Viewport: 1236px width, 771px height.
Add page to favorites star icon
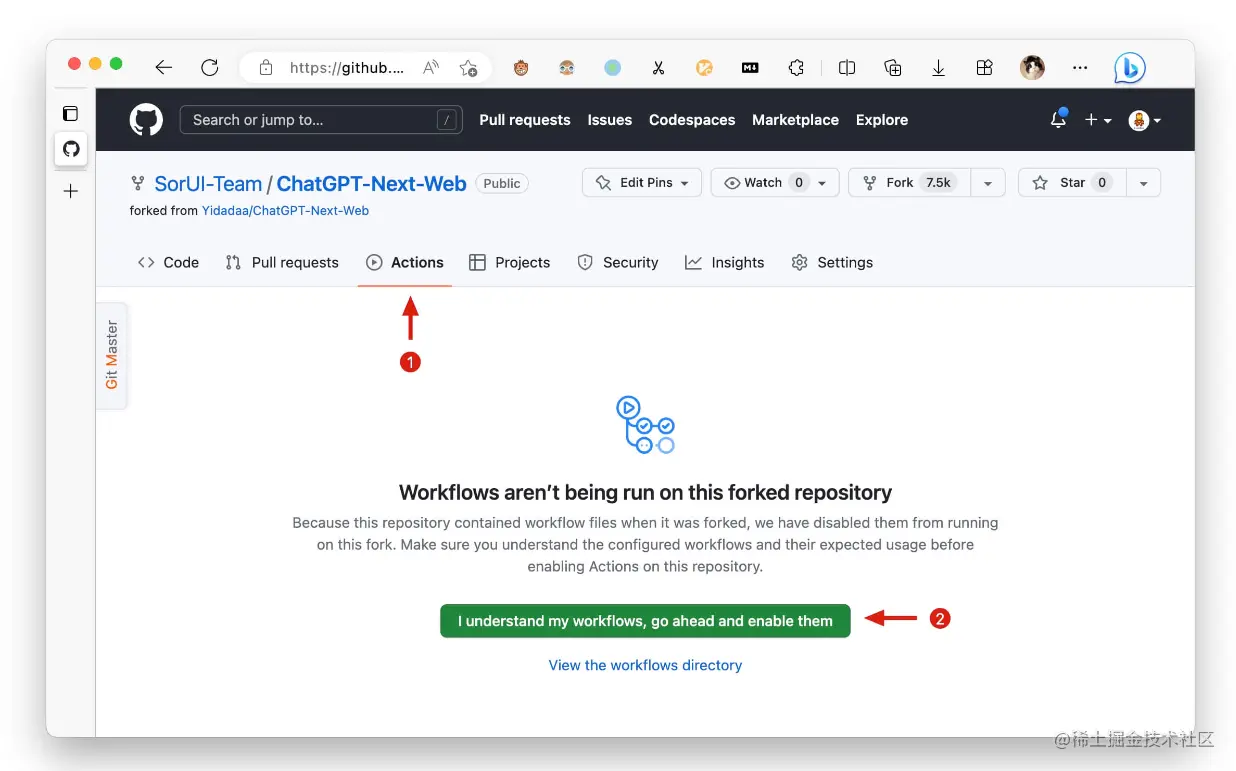[468, 68]
